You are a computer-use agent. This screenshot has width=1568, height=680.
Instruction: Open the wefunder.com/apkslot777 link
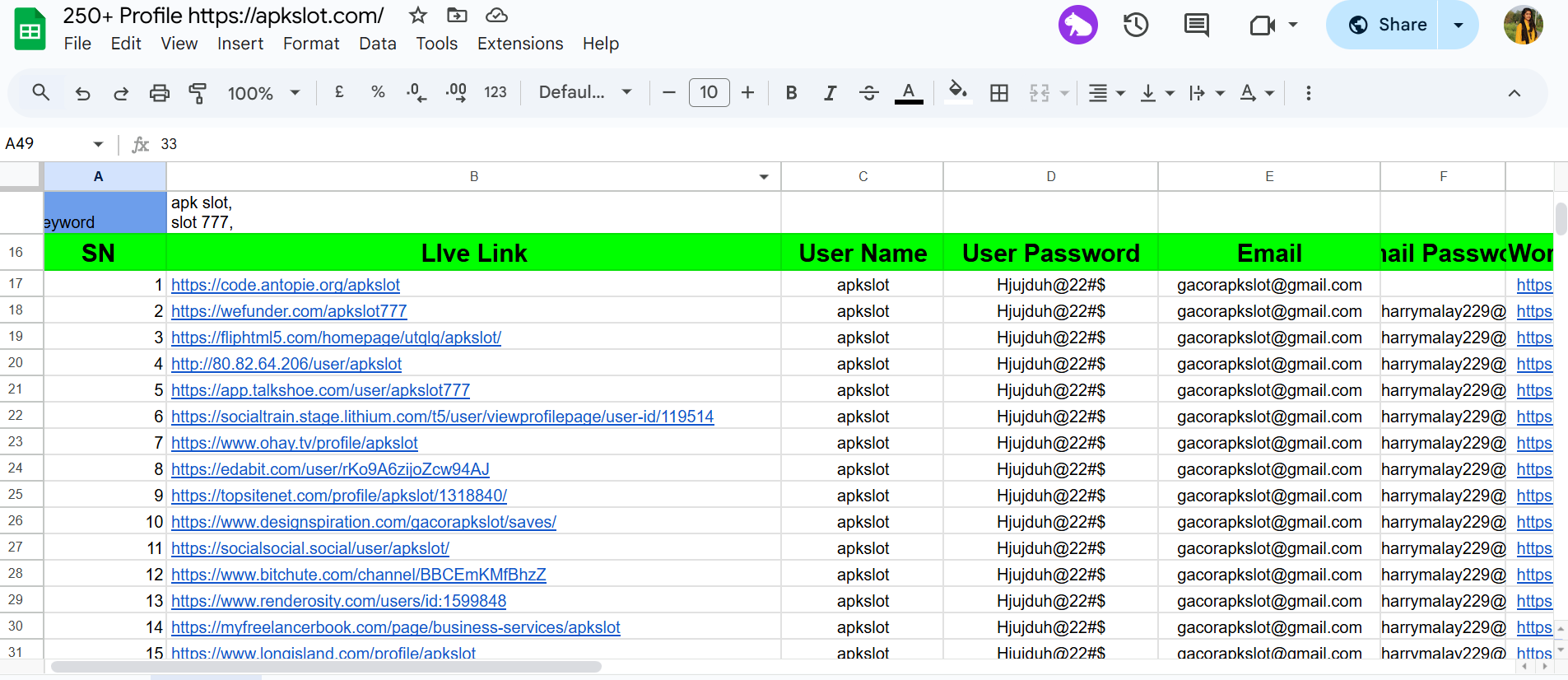289,311
